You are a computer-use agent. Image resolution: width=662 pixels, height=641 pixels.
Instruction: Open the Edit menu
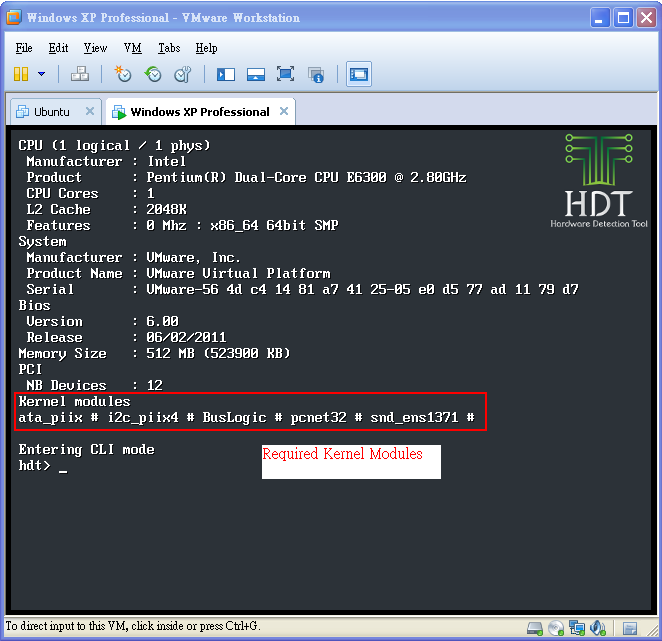[x=58, y=48]
